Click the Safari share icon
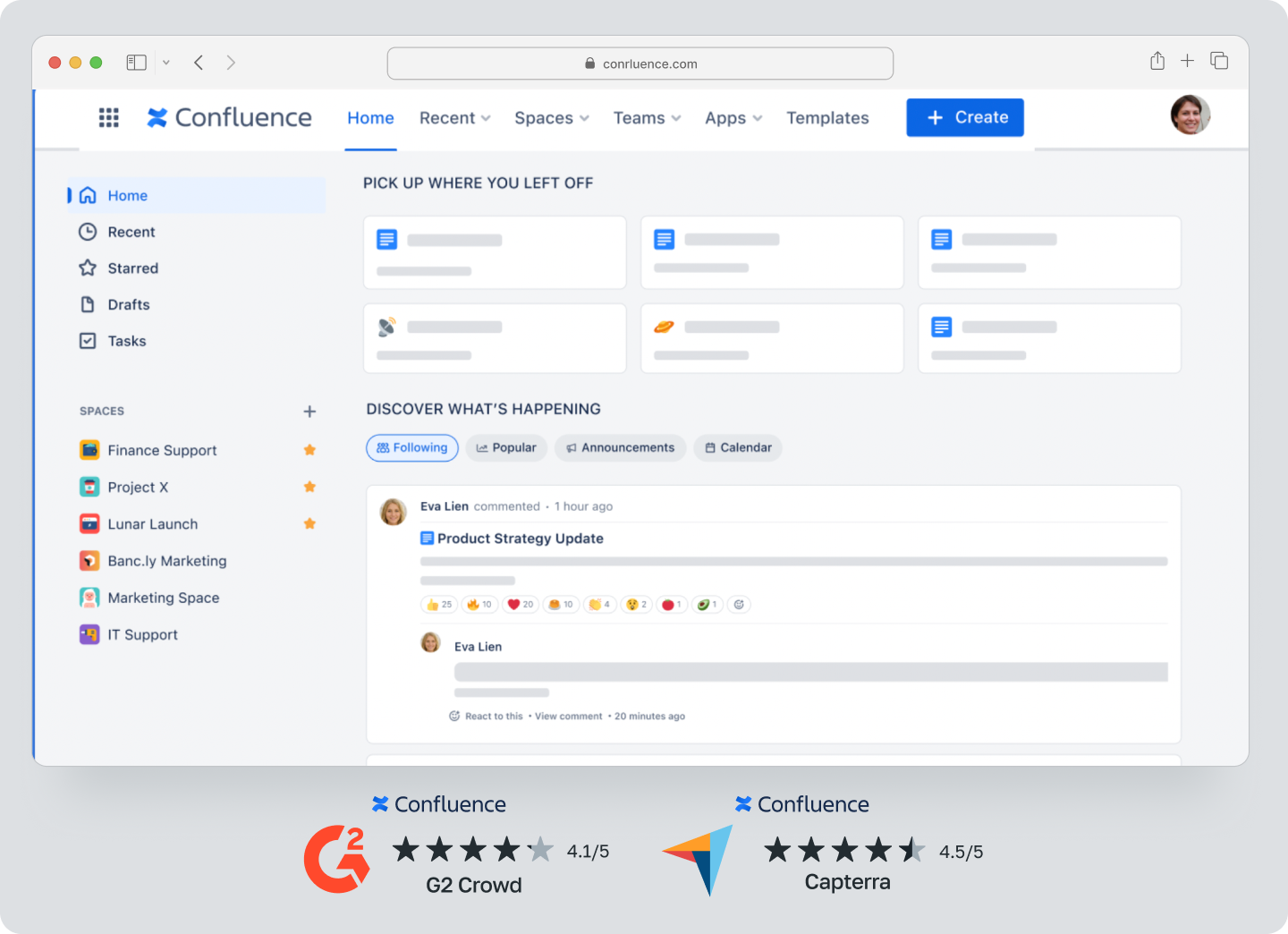The height and width of the screenshot is (934, 1288). click(1157, 61)
